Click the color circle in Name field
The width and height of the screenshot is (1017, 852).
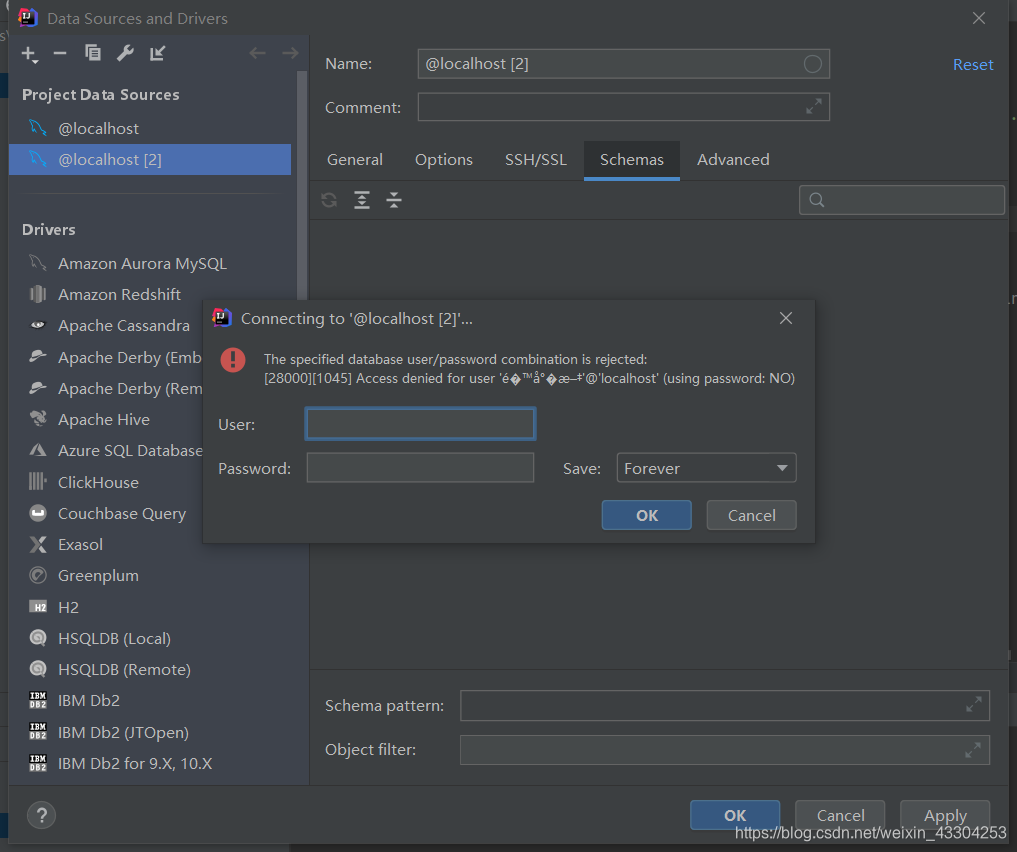click(813, 64)
